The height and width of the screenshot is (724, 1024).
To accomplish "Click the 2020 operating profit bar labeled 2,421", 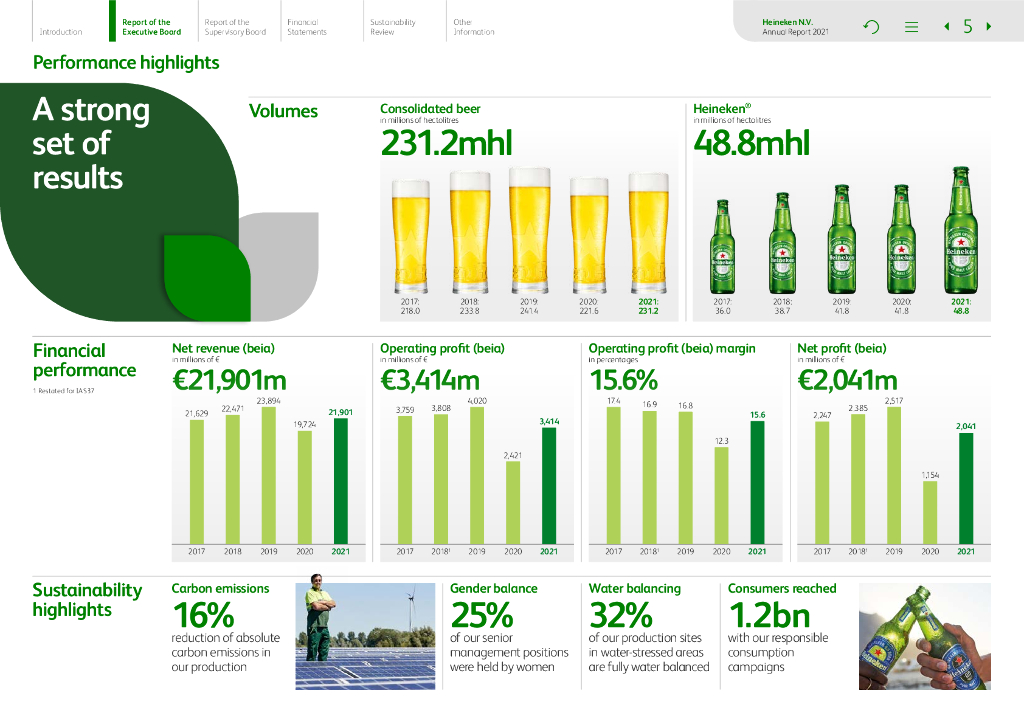I will click(513, 503).
